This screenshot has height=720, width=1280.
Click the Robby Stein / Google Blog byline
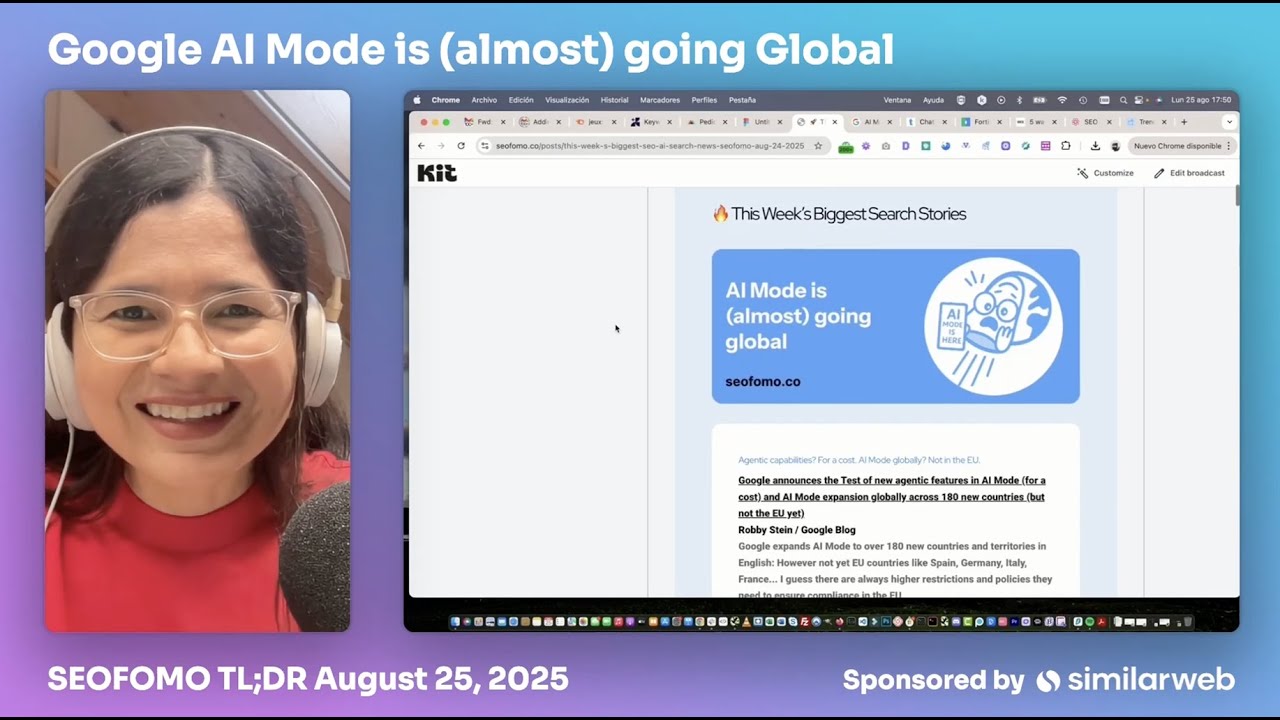(x=797, y=530)
